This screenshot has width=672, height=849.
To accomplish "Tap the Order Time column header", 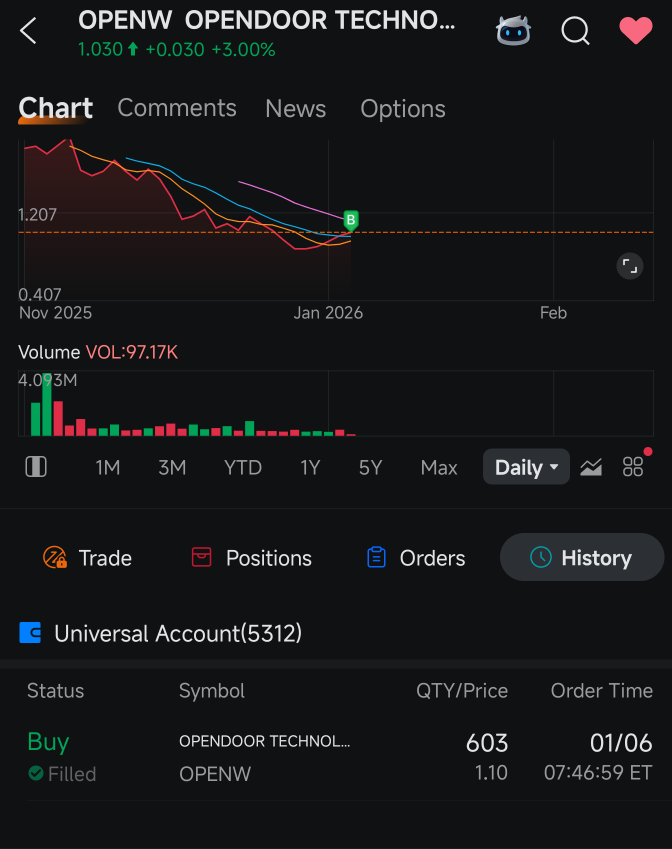I will tap(602, 691).
